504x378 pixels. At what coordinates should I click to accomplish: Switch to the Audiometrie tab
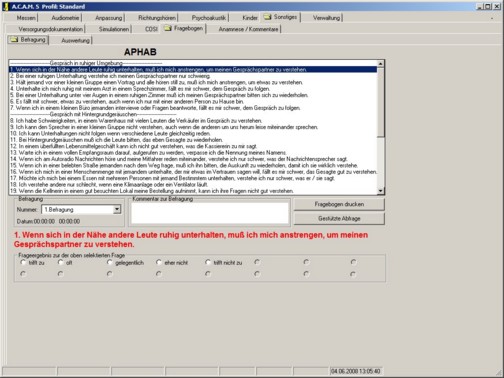pos(65,18)
